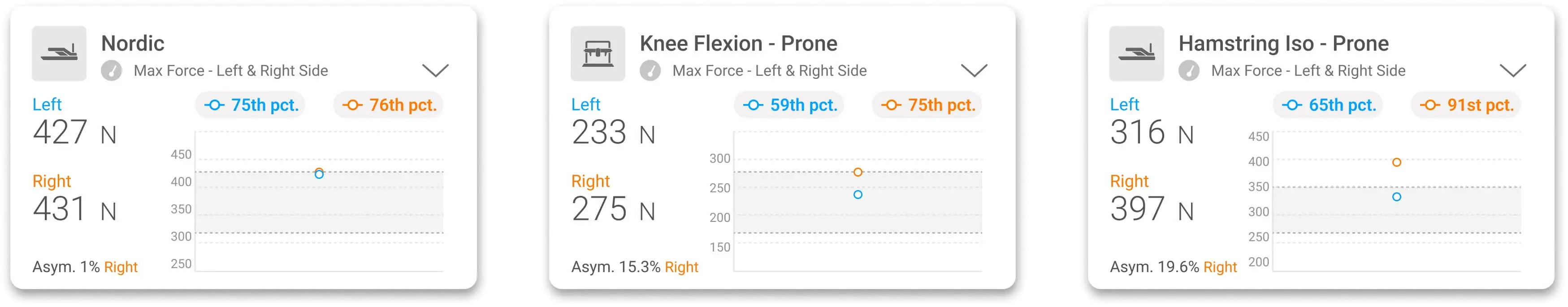Expand the Nordic card dropdown chevron
This screenshot has width=1568, height=307.
click(435, 70)
